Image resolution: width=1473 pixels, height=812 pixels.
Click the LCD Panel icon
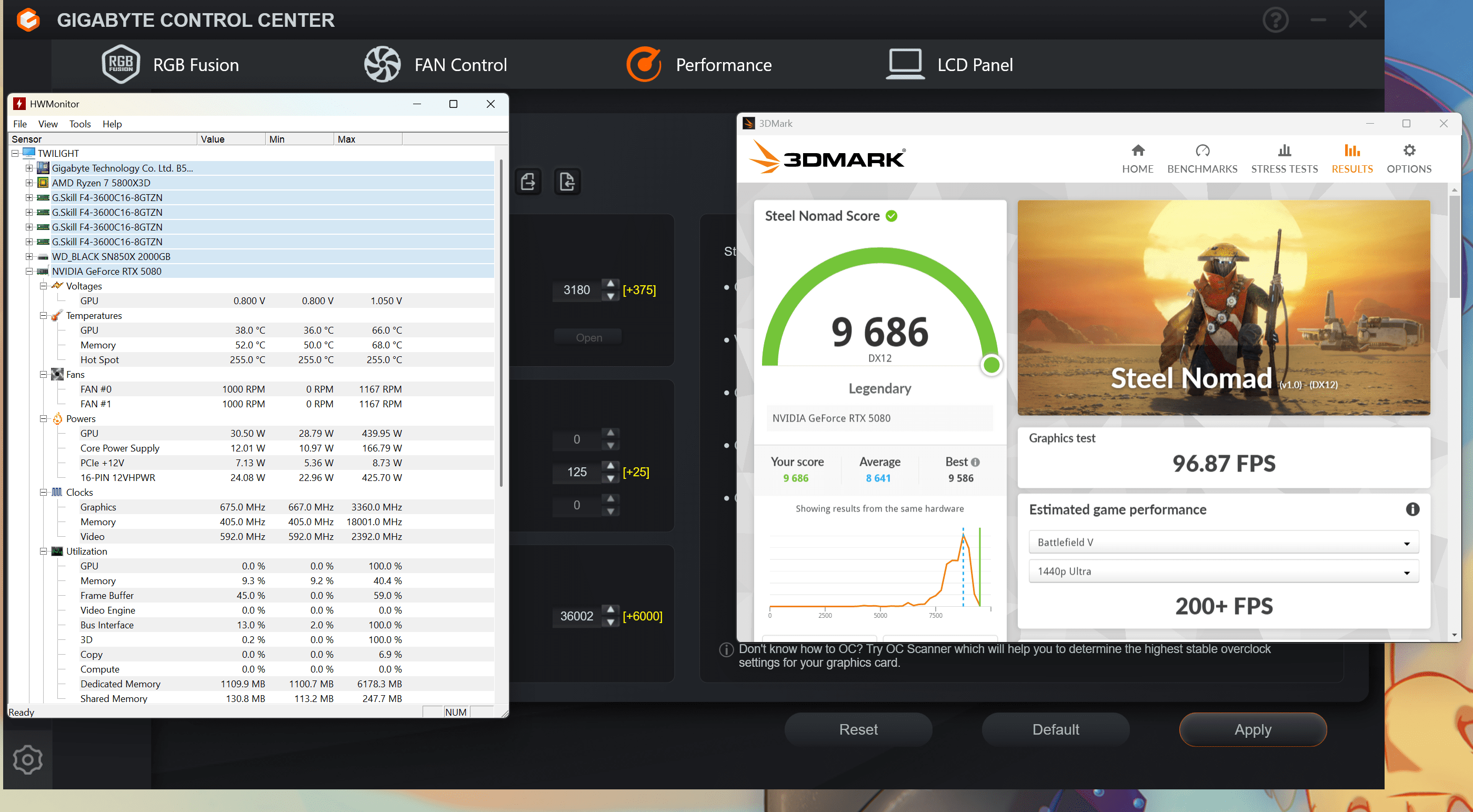905,64
